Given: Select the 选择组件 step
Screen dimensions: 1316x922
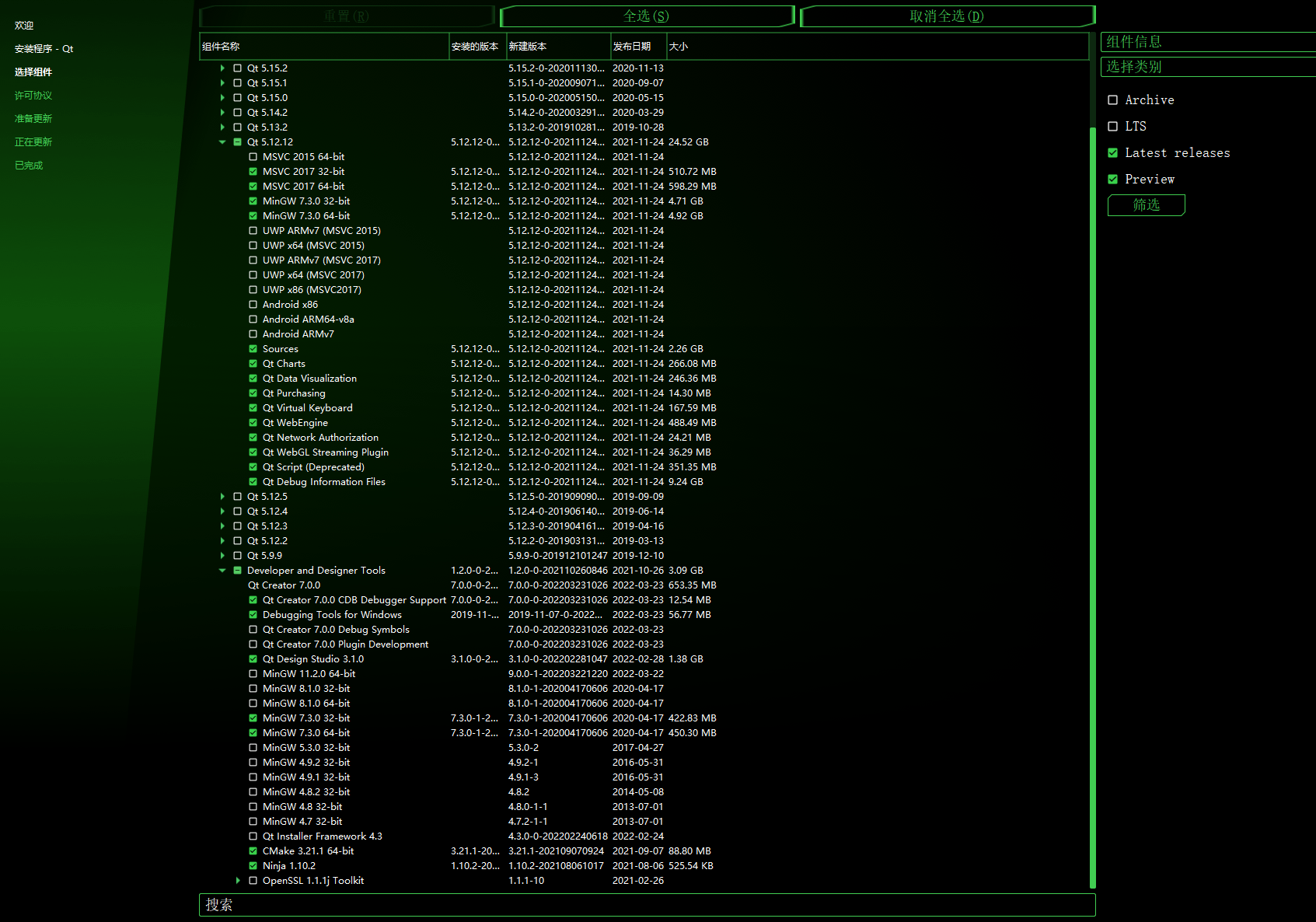Looking at the screenshot, I should click(x=33, y=72).
